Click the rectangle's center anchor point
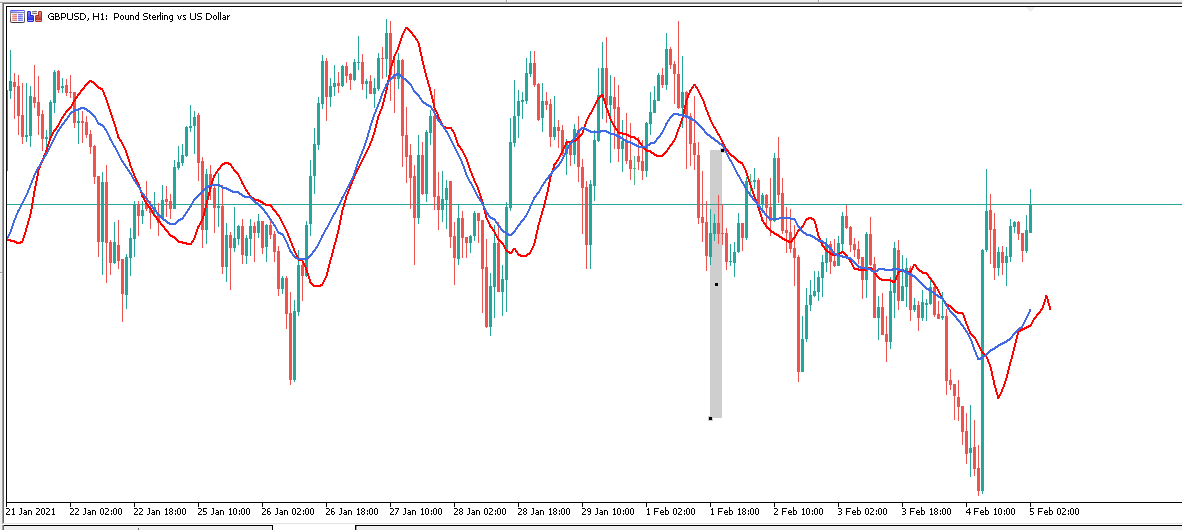This screenshot has width=1182, height=530. [716, 284]
